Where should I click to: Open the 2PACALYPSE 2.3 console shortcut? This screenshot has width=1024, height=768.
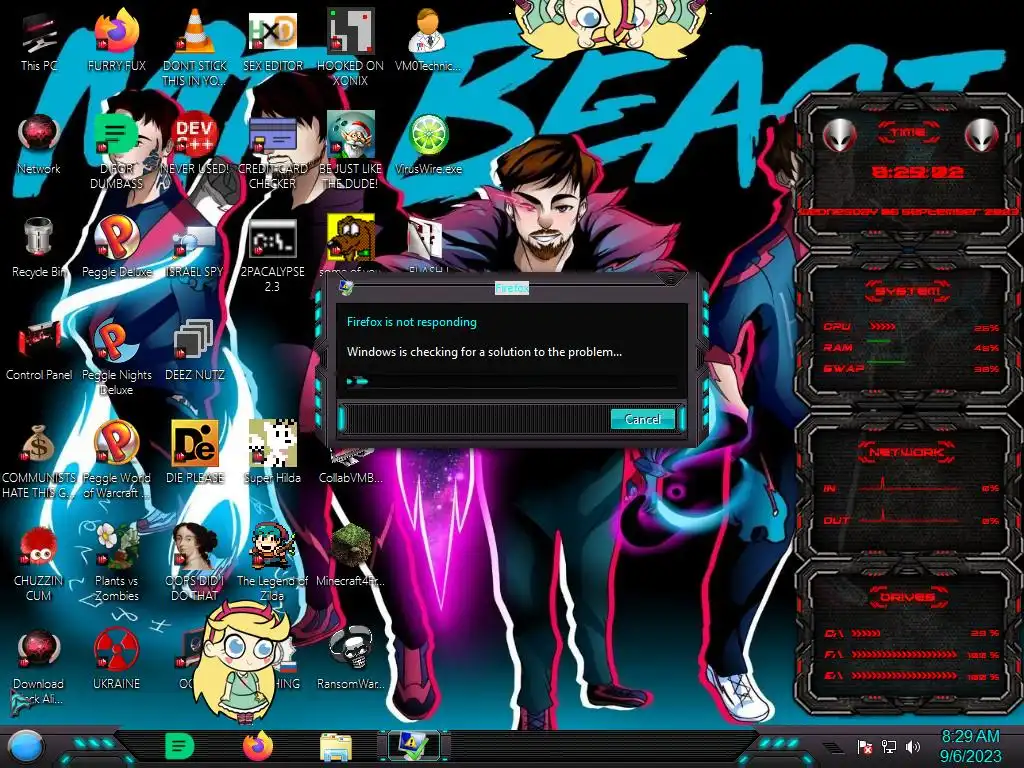coord(272,253)
